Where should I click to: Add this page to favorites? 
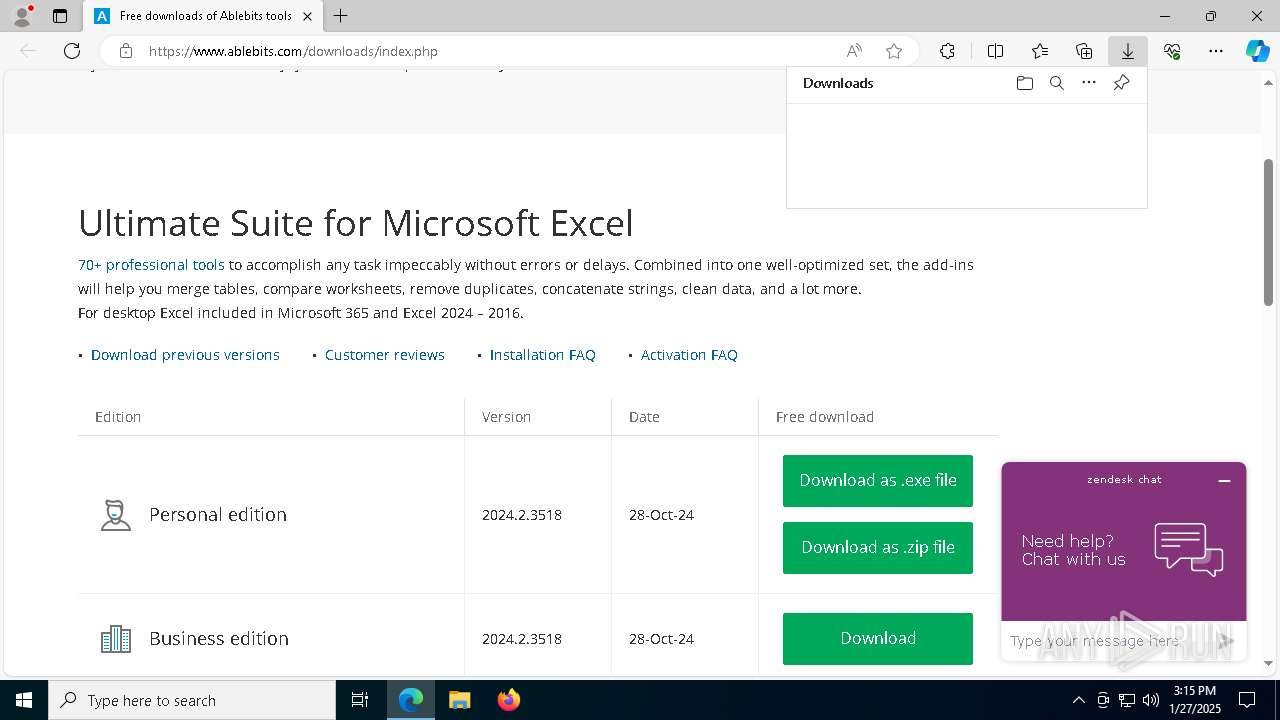click(x=894, y=51)
